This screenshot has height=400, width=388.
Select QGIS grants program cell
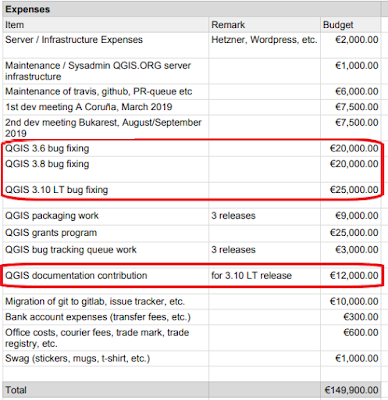point(106,233)
